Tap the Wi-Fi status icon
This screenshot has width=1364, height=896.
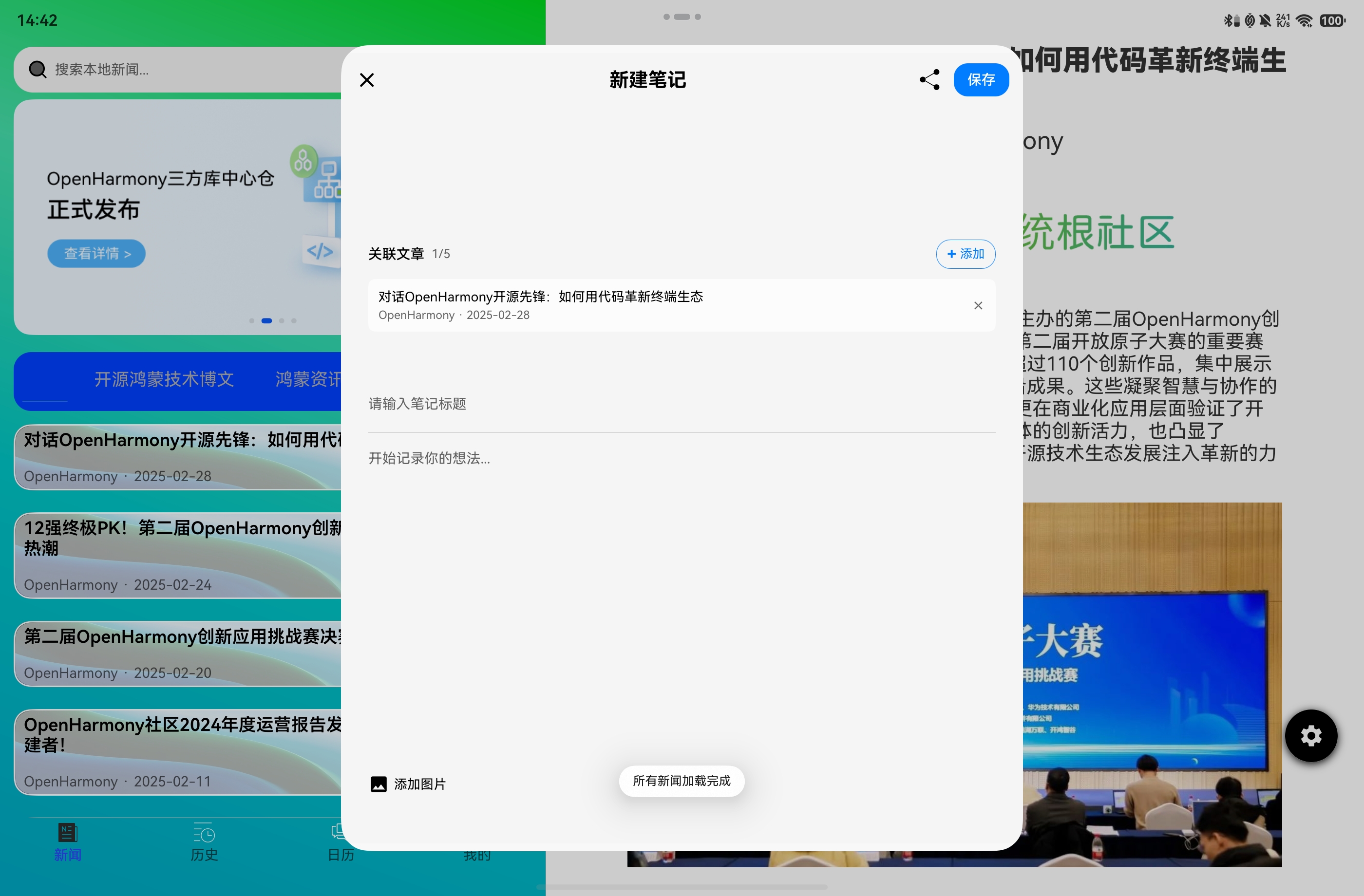tap(1305, 20)
